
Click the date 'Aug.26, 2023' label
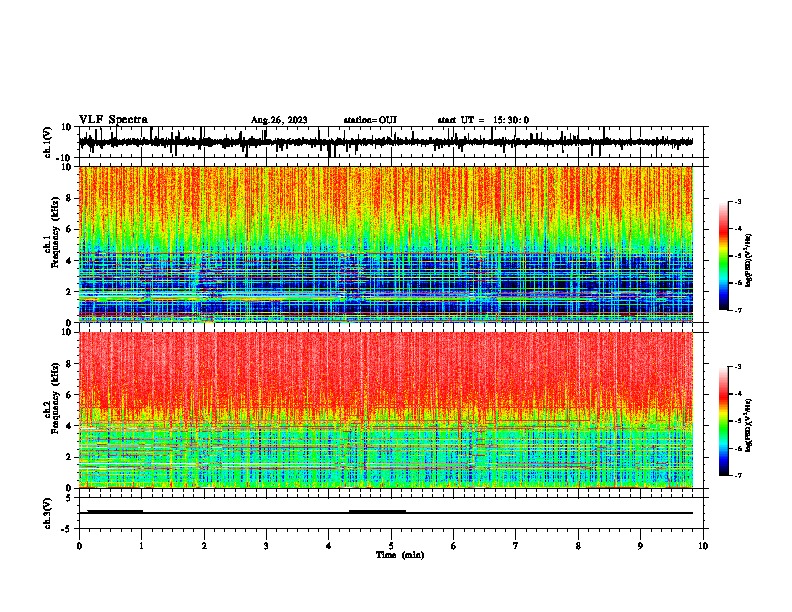pyautogui.click(x=279, y=120)
